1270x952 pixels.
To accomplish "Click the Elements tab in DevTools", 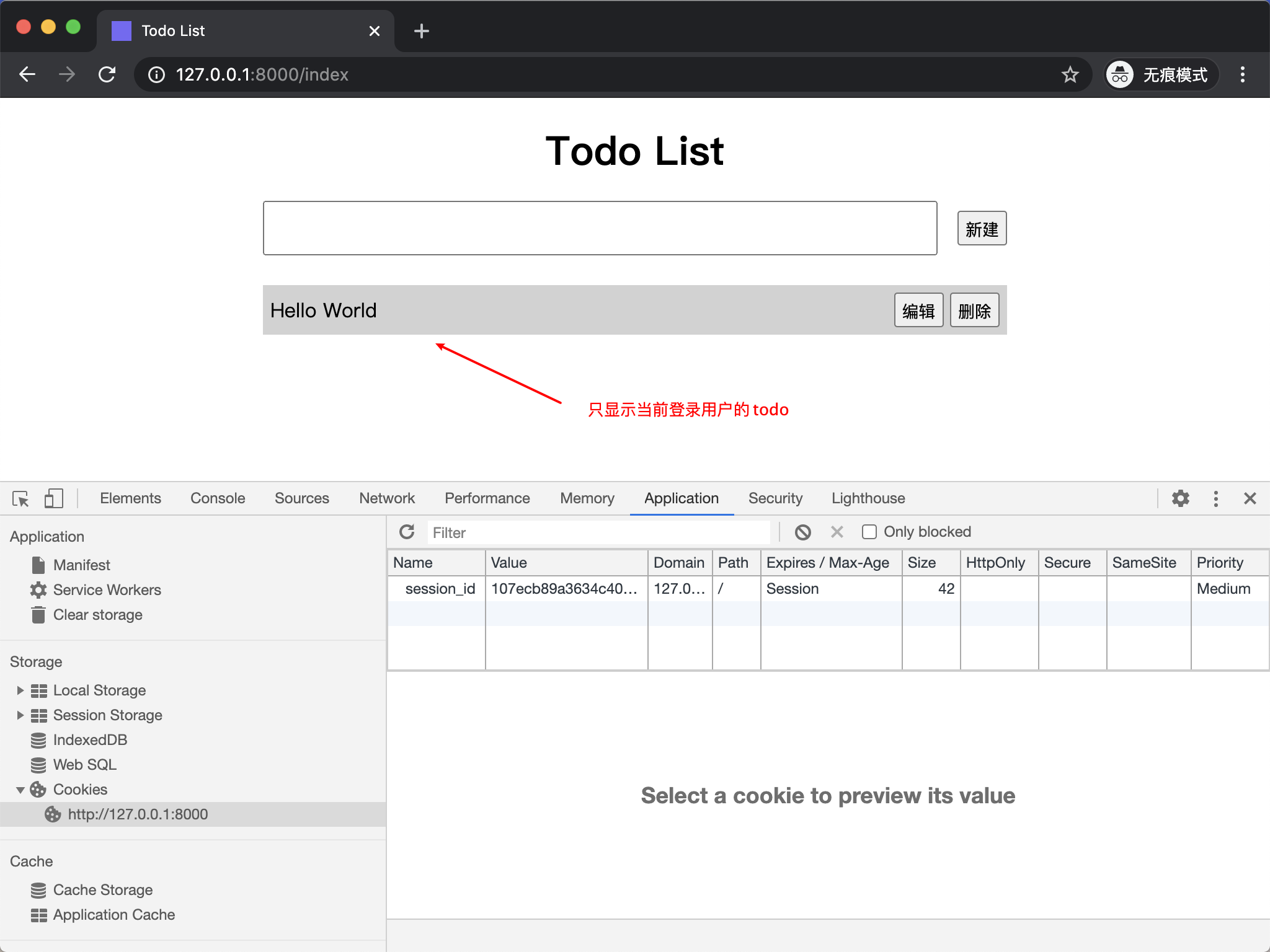I will tap(130, 498).
